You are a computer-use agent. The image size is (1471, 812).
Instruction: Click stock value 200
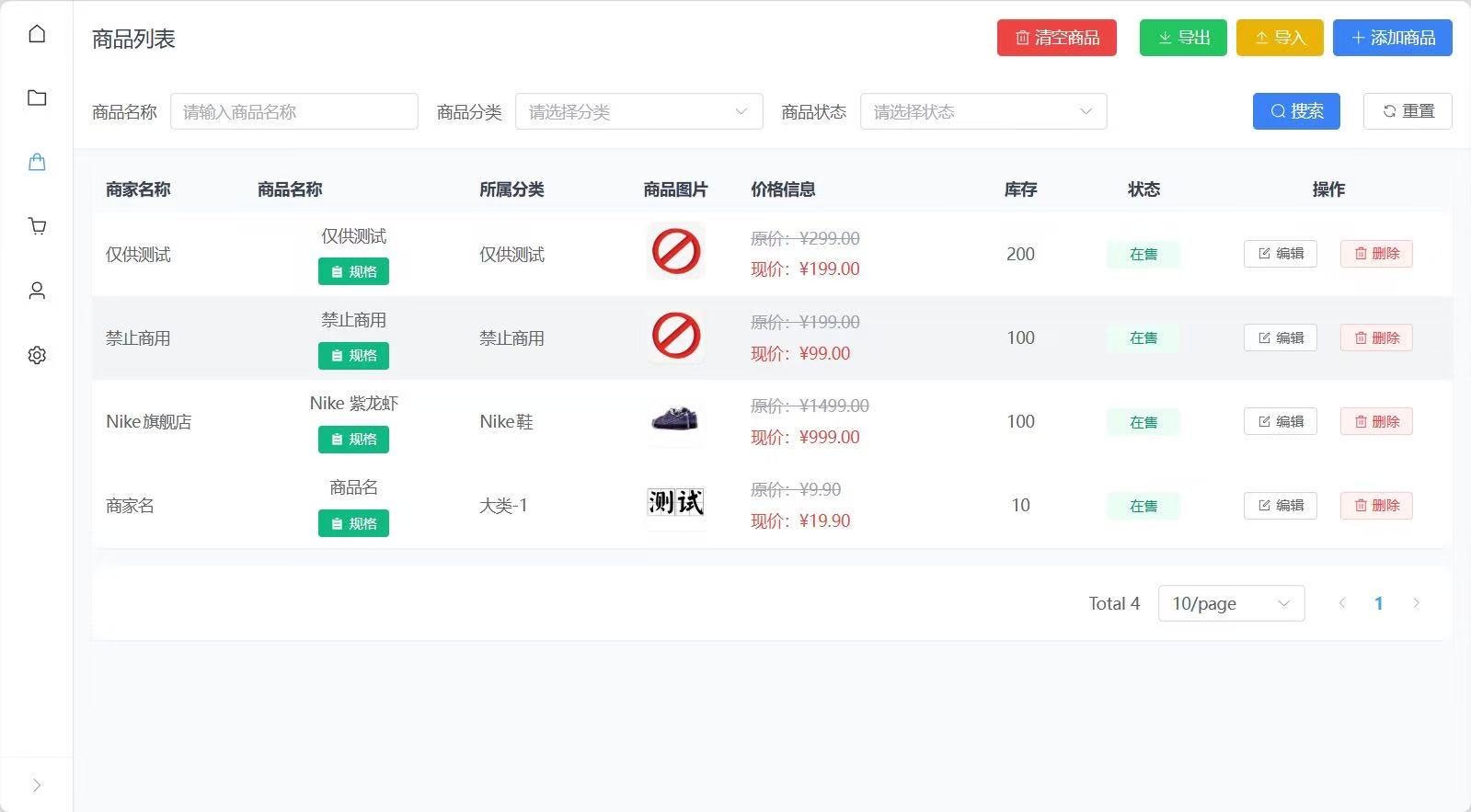pyautogui.click(x=1020, y=254)
